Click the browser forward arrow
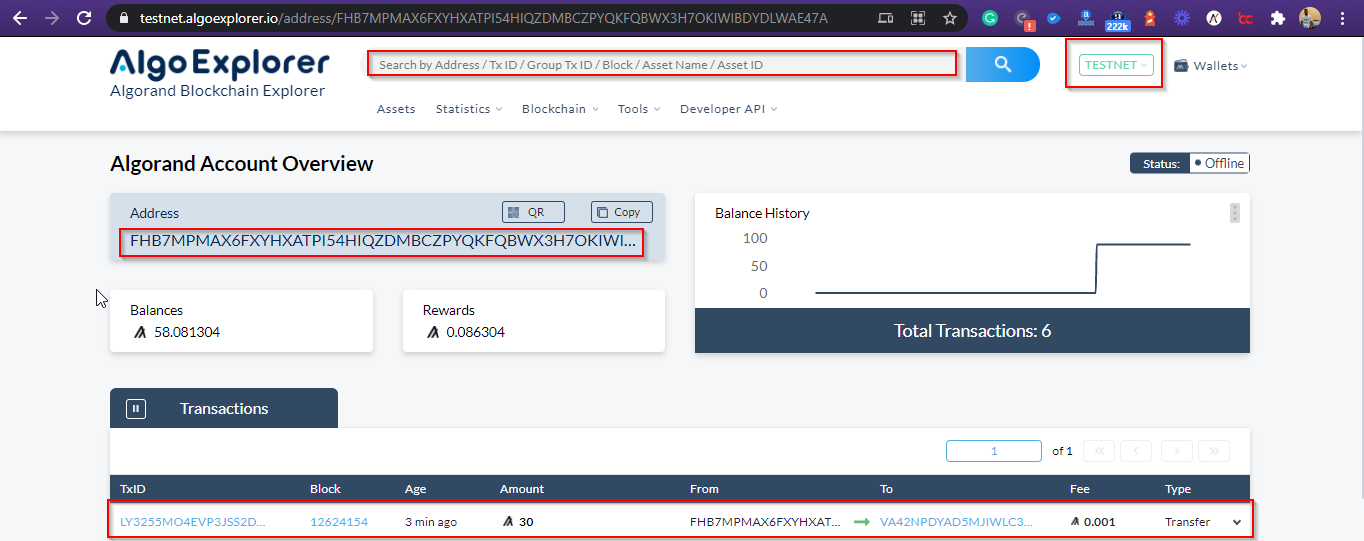The height and width of the screenshot is (541, 1364). (x=52, y=18)
